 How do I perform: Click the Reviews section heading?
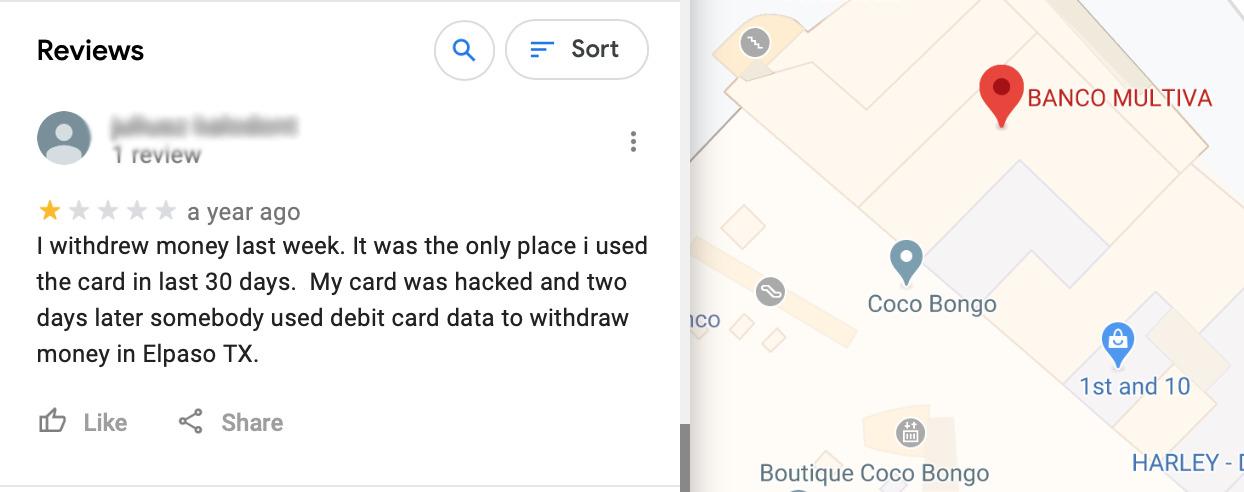pos(90,50)
